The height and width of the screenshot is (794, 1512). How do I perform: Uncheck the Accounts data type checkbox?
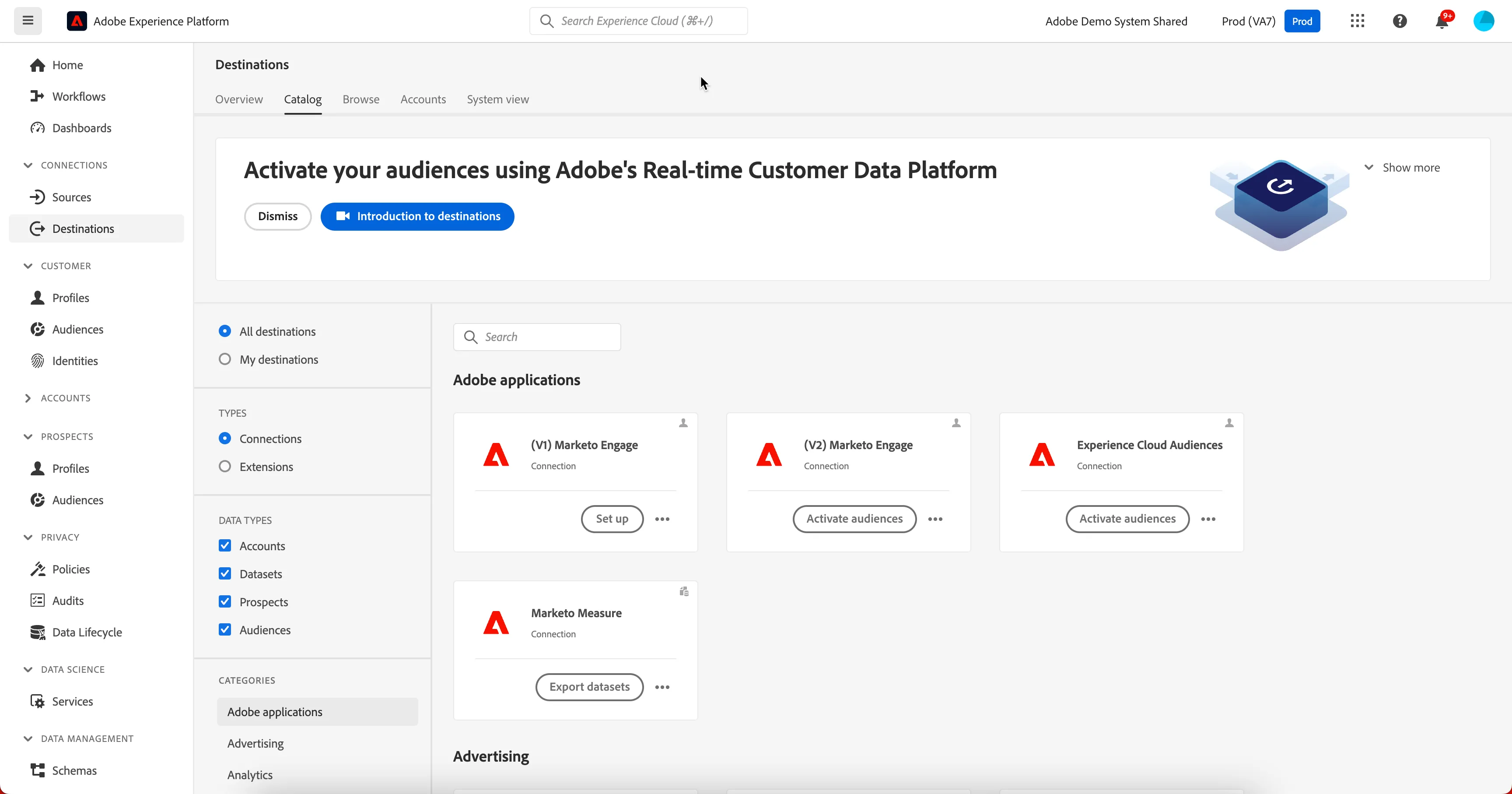(225, 546)
